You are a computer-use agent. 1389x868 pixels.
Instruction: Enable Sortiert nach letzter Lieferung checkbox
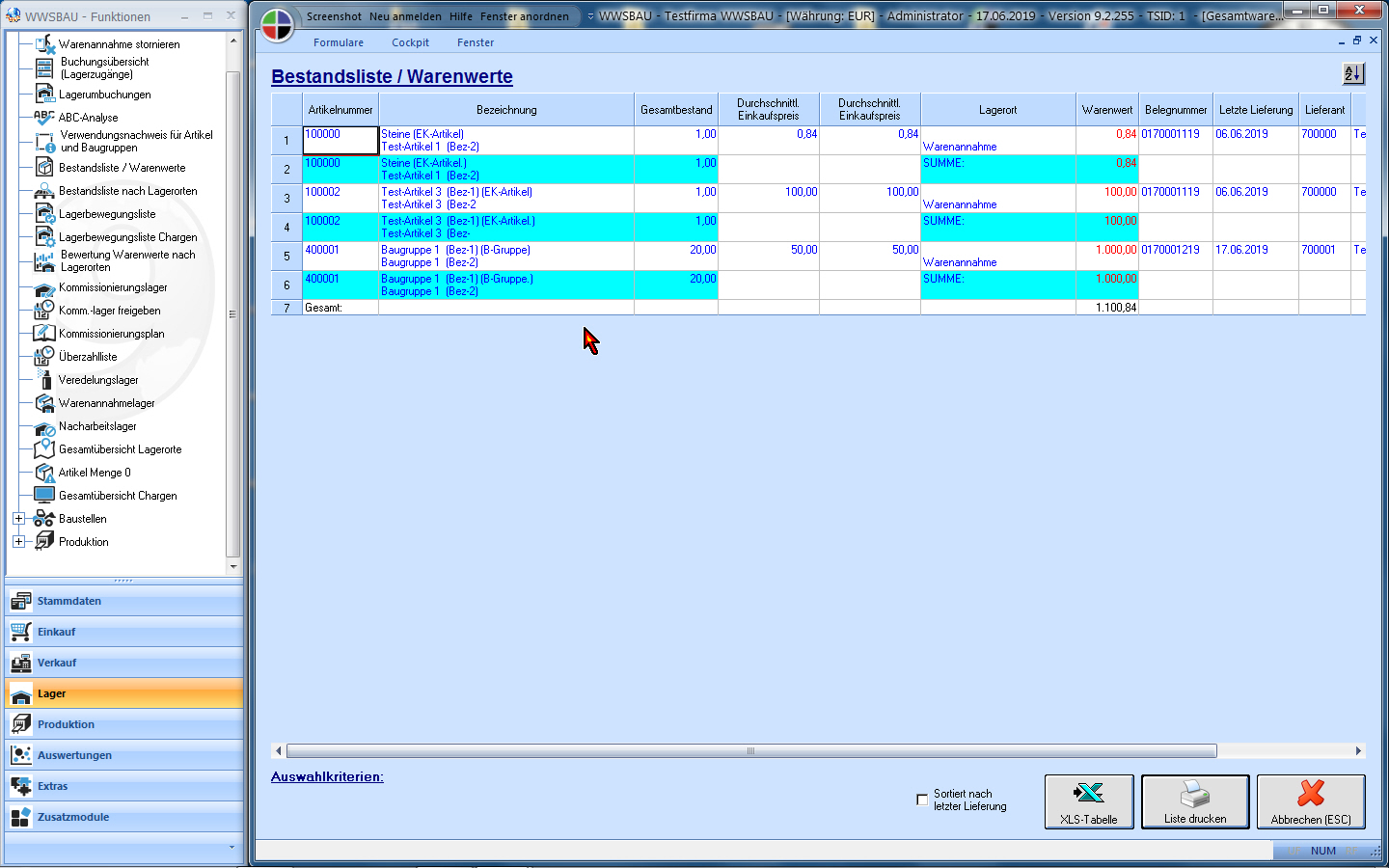(922, 800)
